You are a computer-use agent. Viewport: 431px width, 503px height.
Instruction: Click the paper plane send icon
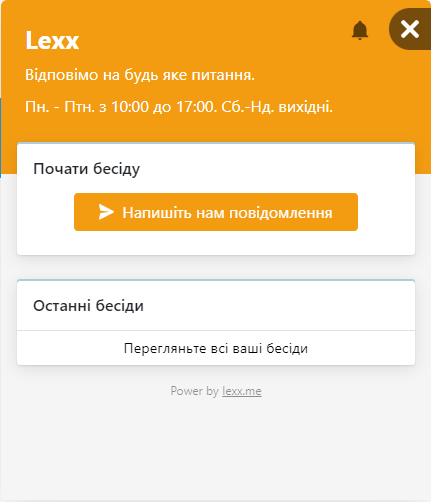tap(106, 212)
